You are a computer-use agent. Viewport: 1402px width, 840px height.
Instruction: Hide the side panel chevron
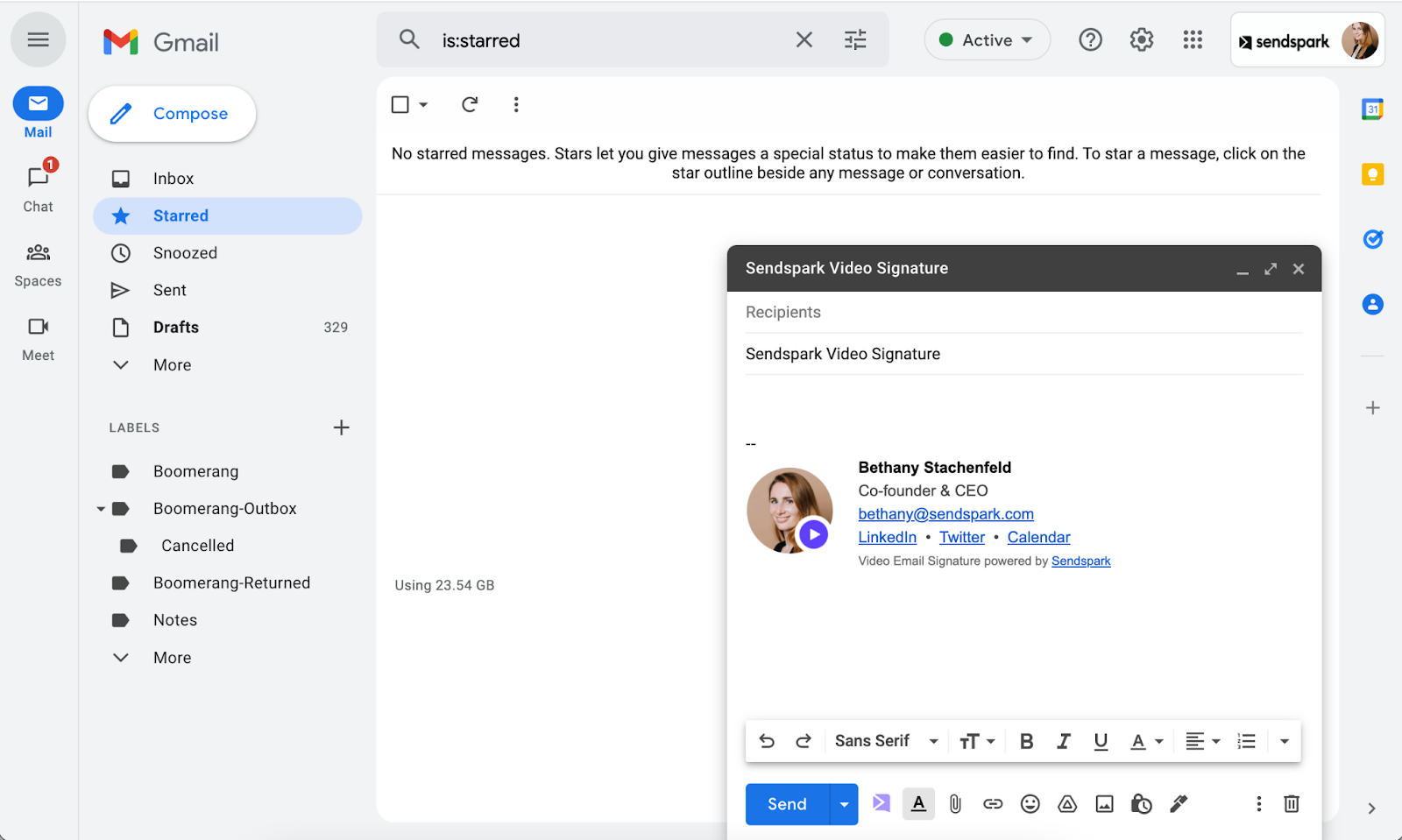pos(1372,808)
